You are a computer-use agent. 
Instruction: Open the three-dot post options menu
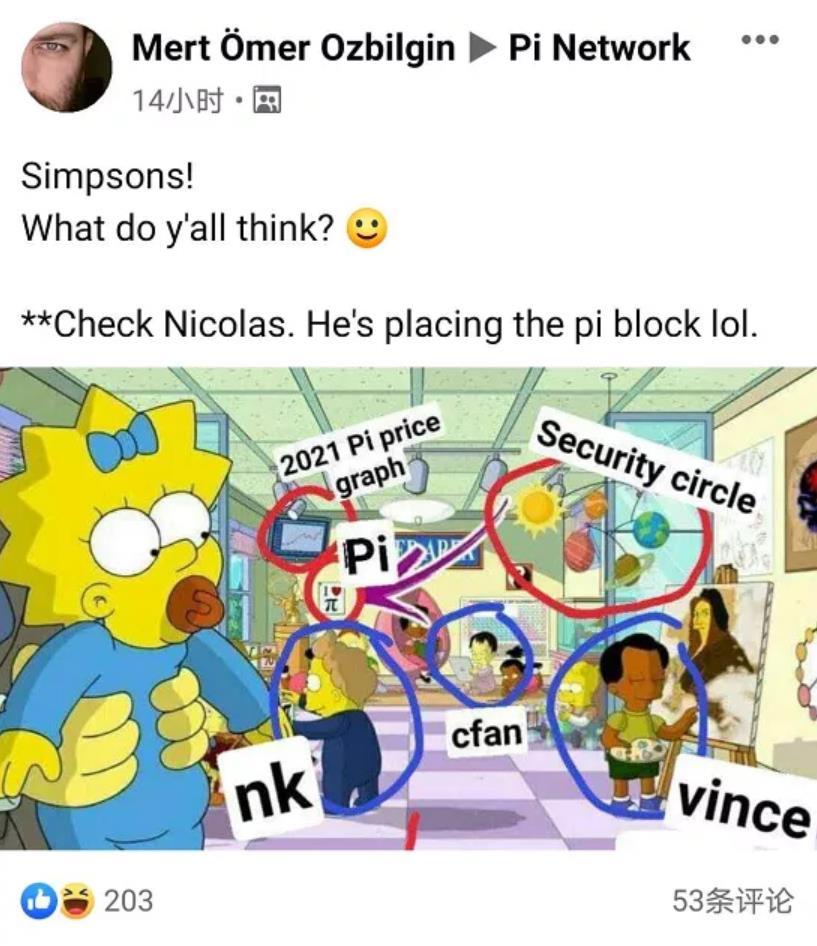coord(760,40)
